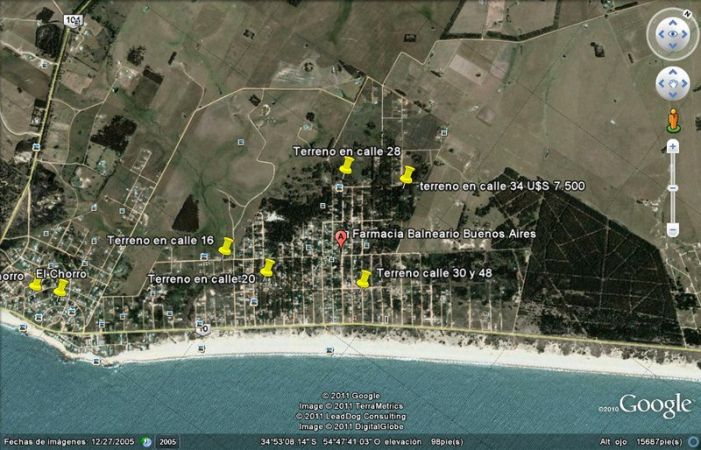This screenshot has width=701, height=450.
Task: Tilt view up with Look joystick arrow
Action: coord(673,21)
